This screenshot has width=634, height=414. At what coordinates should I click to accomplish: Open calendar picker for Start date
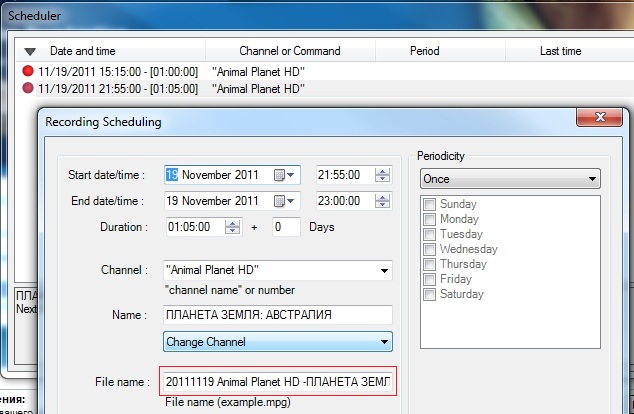pyautogui.click(x=285, y=175)
